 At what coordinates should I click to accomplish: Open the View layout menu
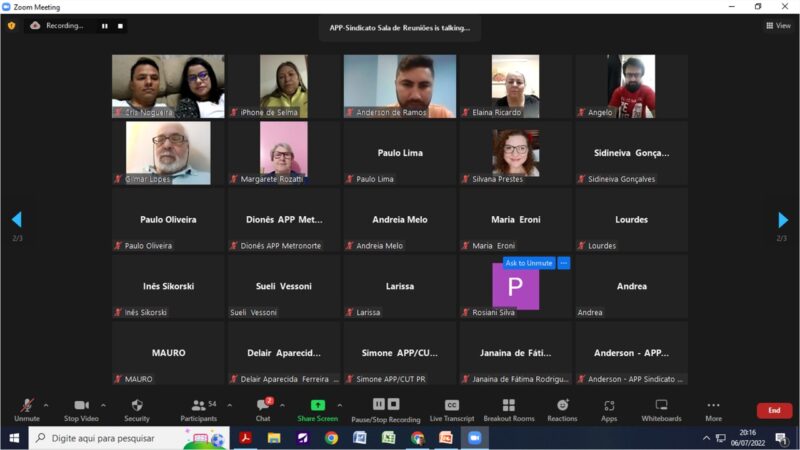tap(777, 26)
